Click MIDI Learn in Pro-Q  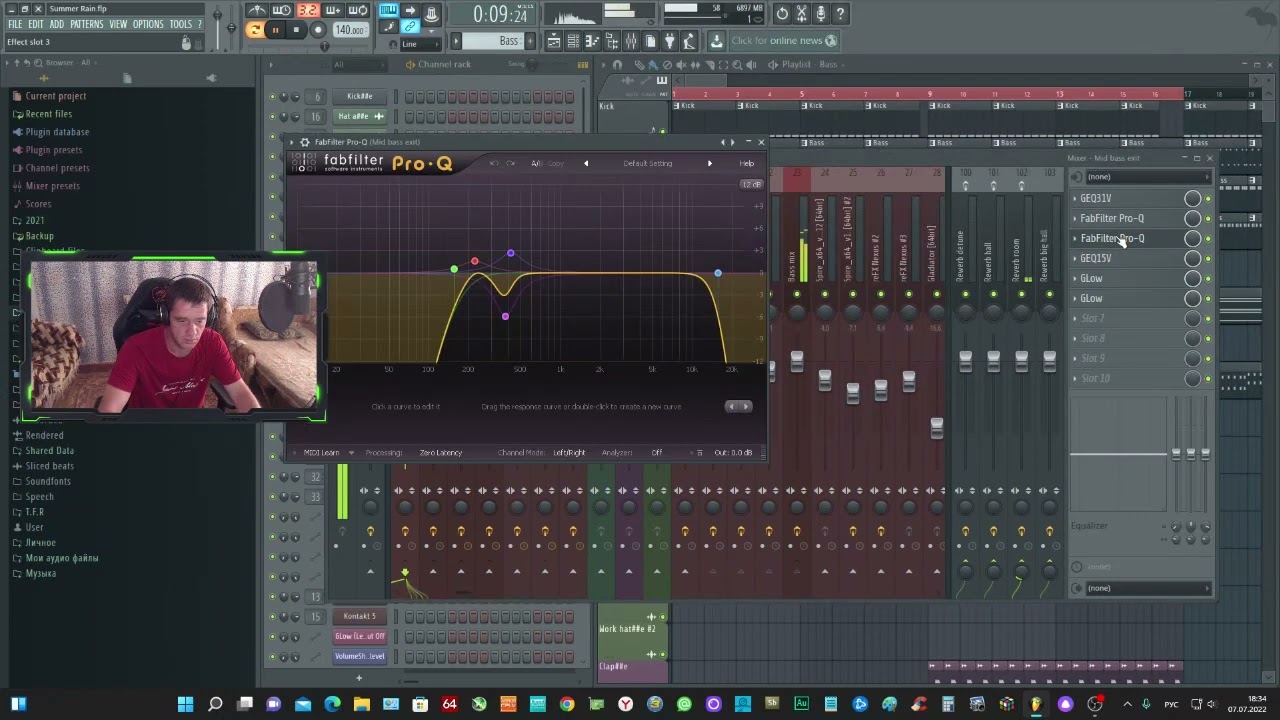tap(322, 453)
